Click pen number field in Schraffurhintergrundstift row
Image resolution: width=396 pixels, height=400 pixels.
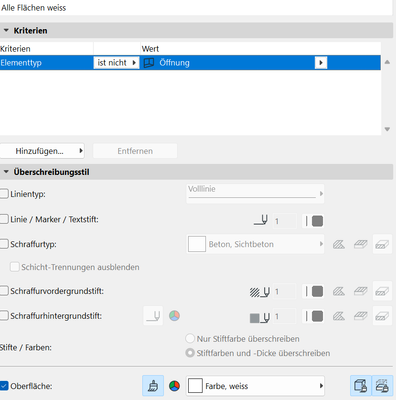[285, 316]
